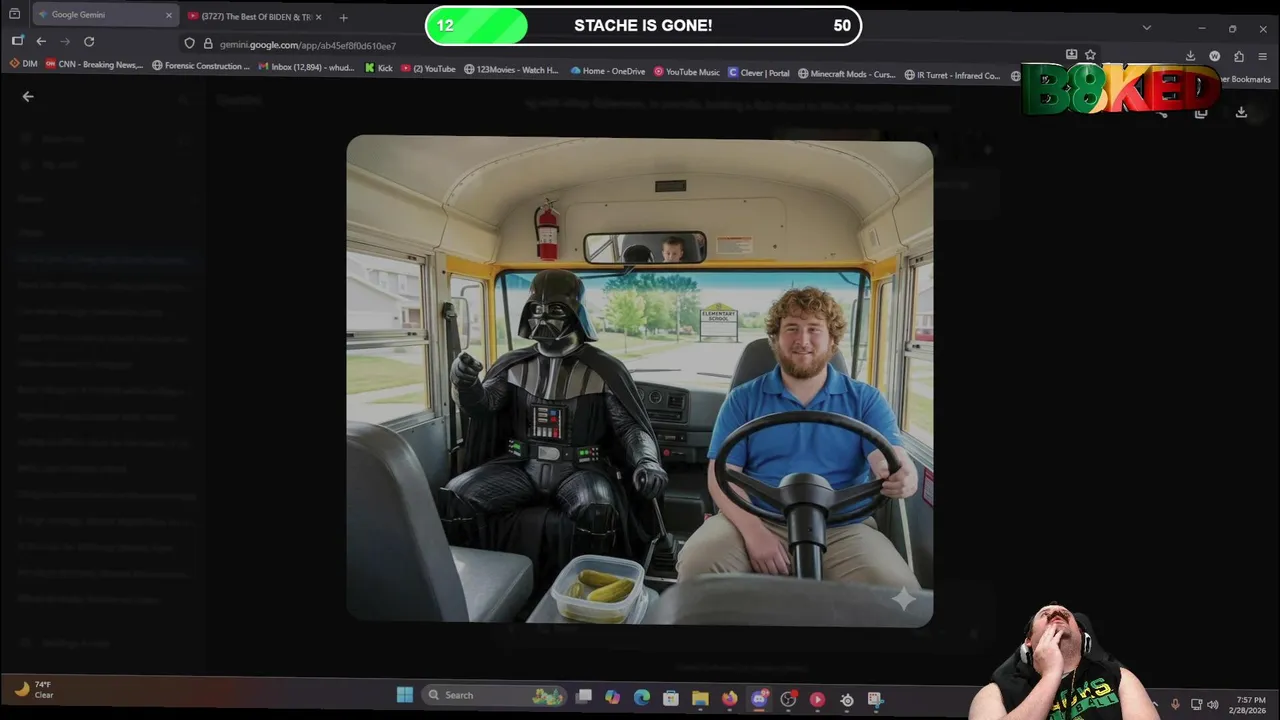
Task: Open the CNN Breaking News bookmark
Action: click(x=94, y=65)
